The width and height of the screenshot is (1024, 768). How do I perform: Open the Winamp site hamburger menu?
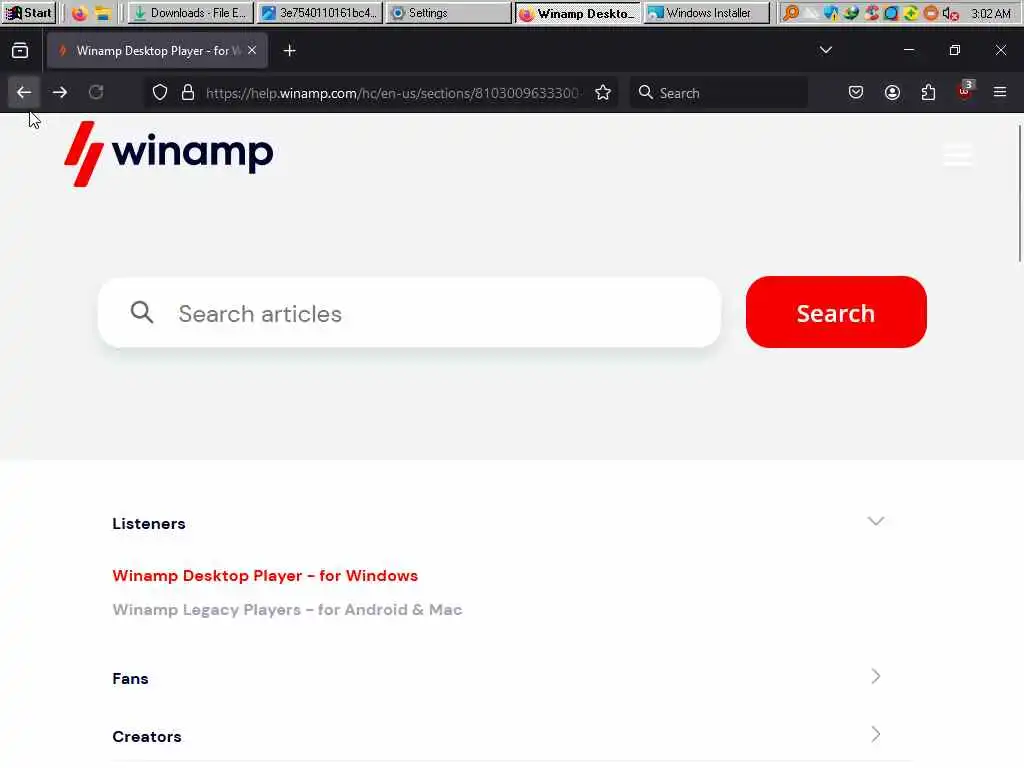coord(958,155)
